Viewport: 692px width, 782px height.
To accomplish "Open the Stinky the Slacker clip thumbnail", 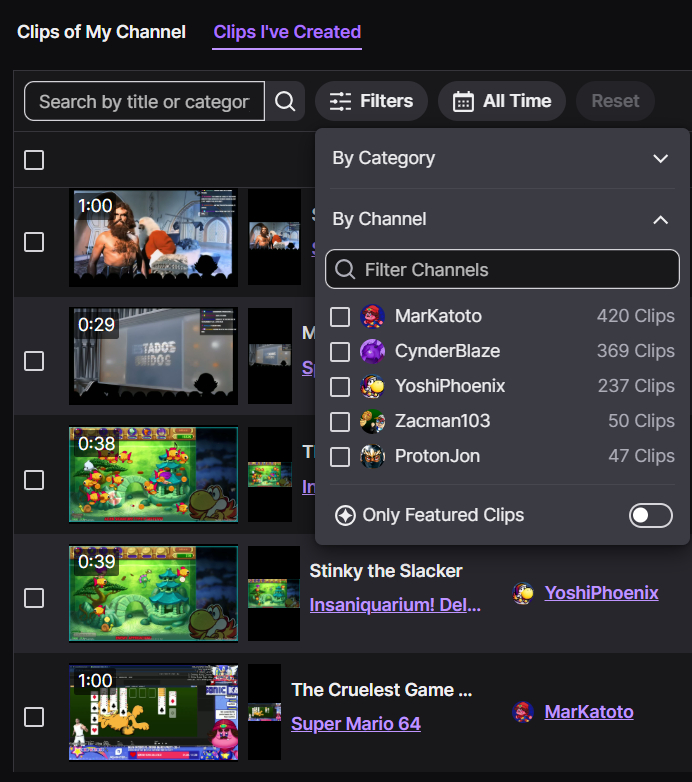I will pyautogui.click(x=153, y=593).
